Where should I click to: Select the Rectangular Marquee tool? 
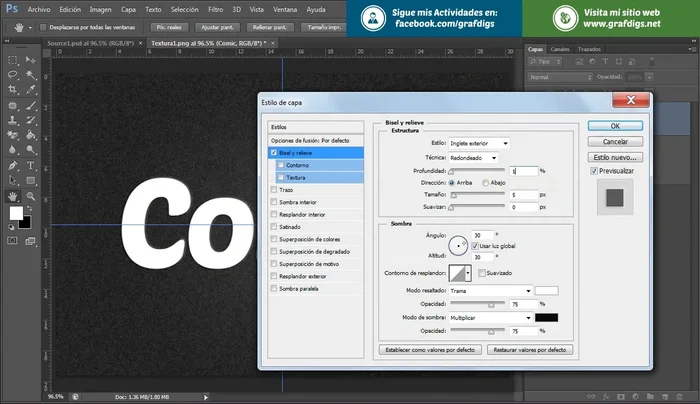coord(13,60)
